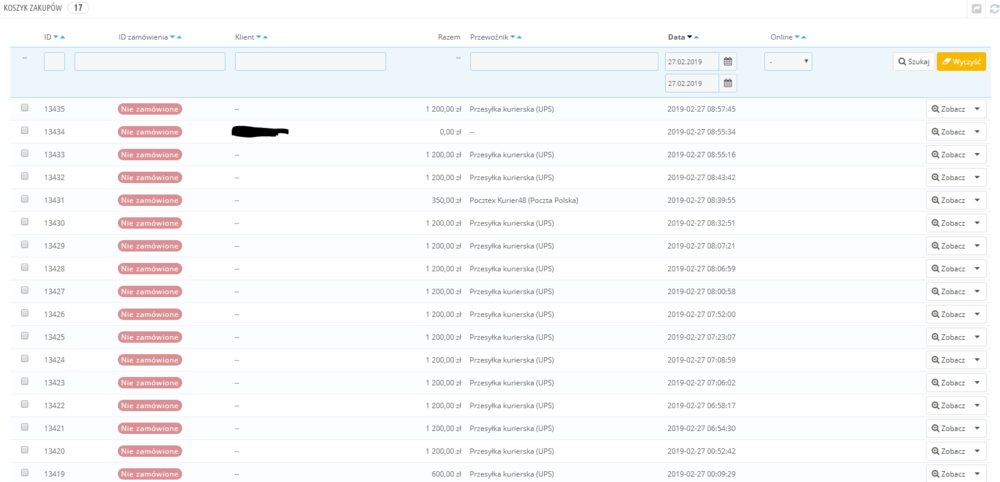Open actions arrow for cart 13432
Image resolution: width=1000 pixels, height=482 pixels.
(977, 177)
